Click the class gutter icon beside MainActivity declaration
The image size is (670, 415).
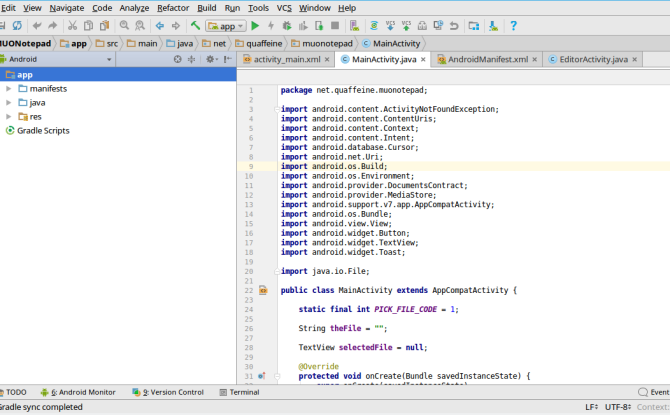[262, 290]
